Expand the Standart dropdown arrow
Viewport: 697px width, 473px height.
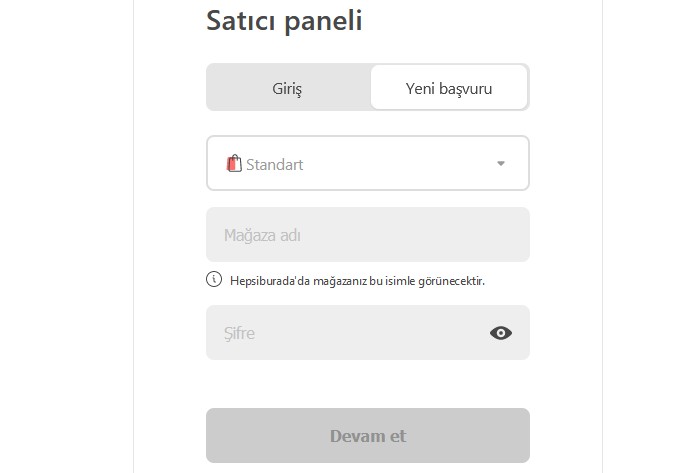[501, 164]
